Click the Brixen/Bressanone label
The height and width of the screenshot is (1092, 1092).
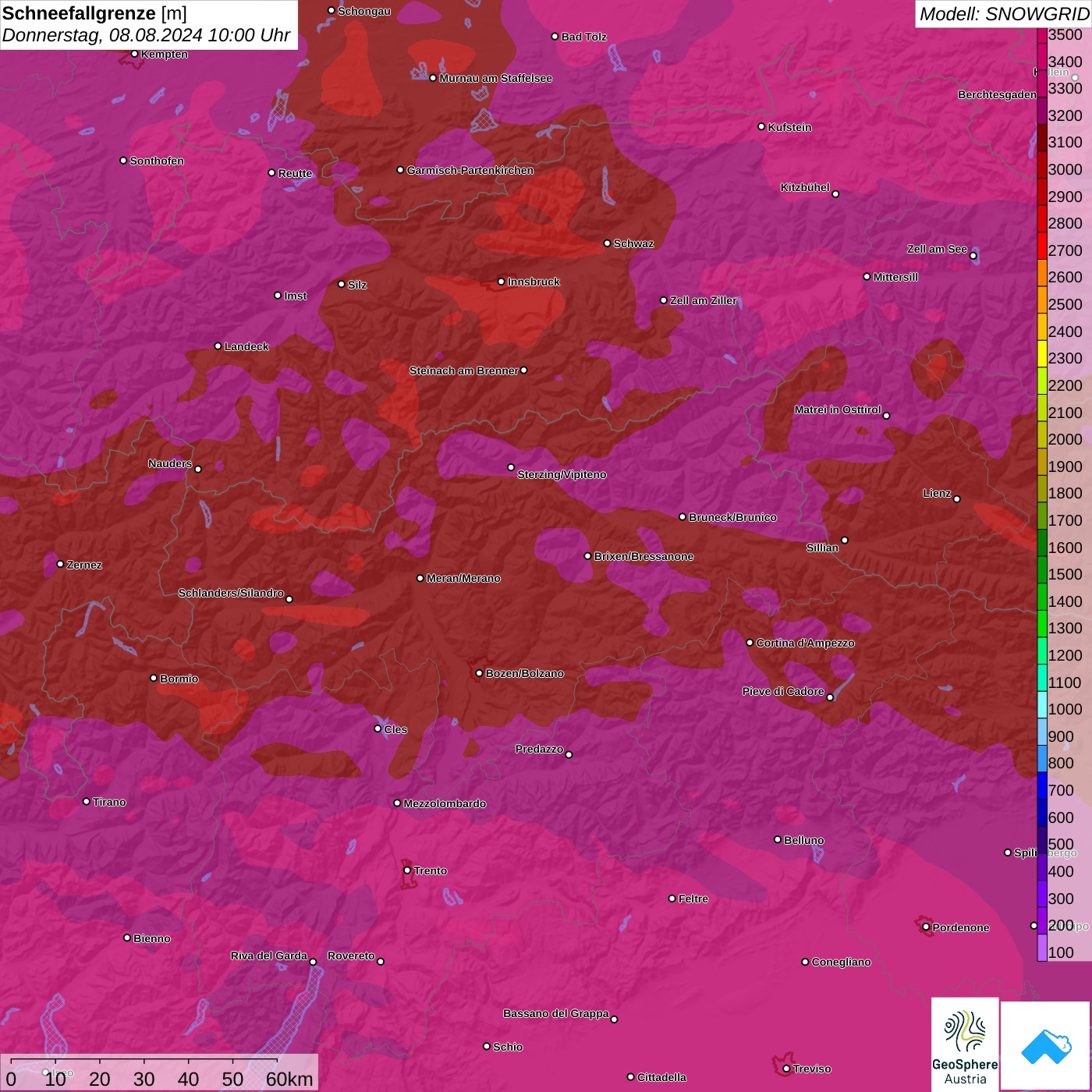pos(644,556)
